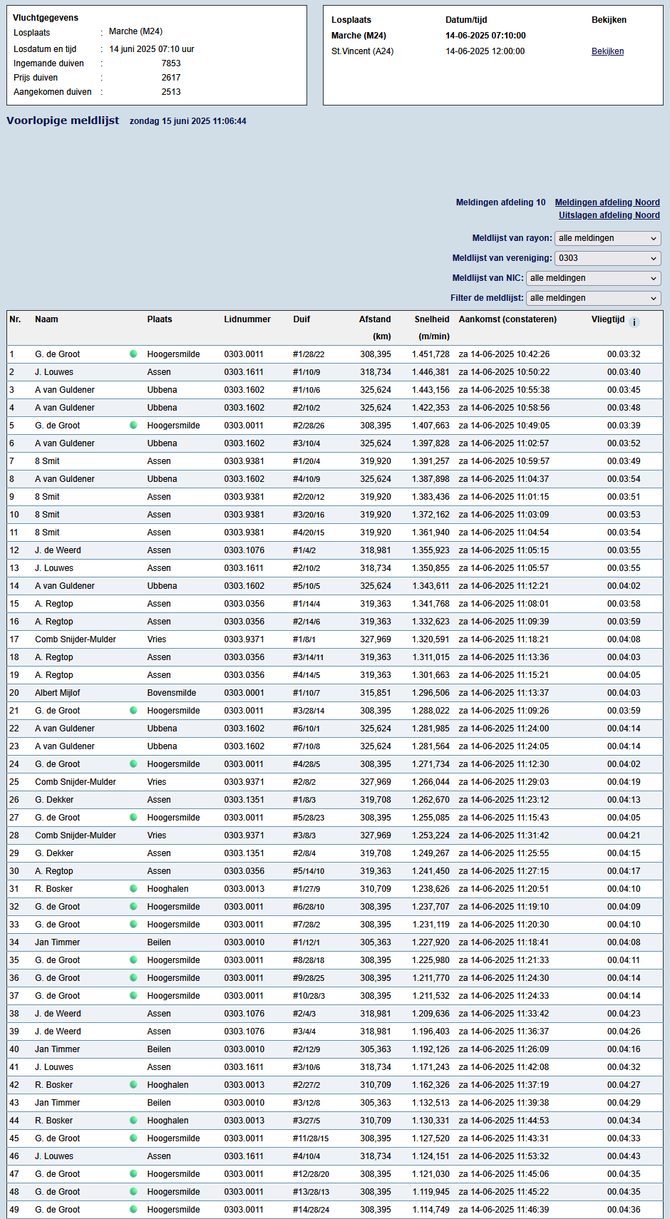Open the 'Meldingen afdeling Noord' link
The image size is (670, 1219).
[607, 202]
